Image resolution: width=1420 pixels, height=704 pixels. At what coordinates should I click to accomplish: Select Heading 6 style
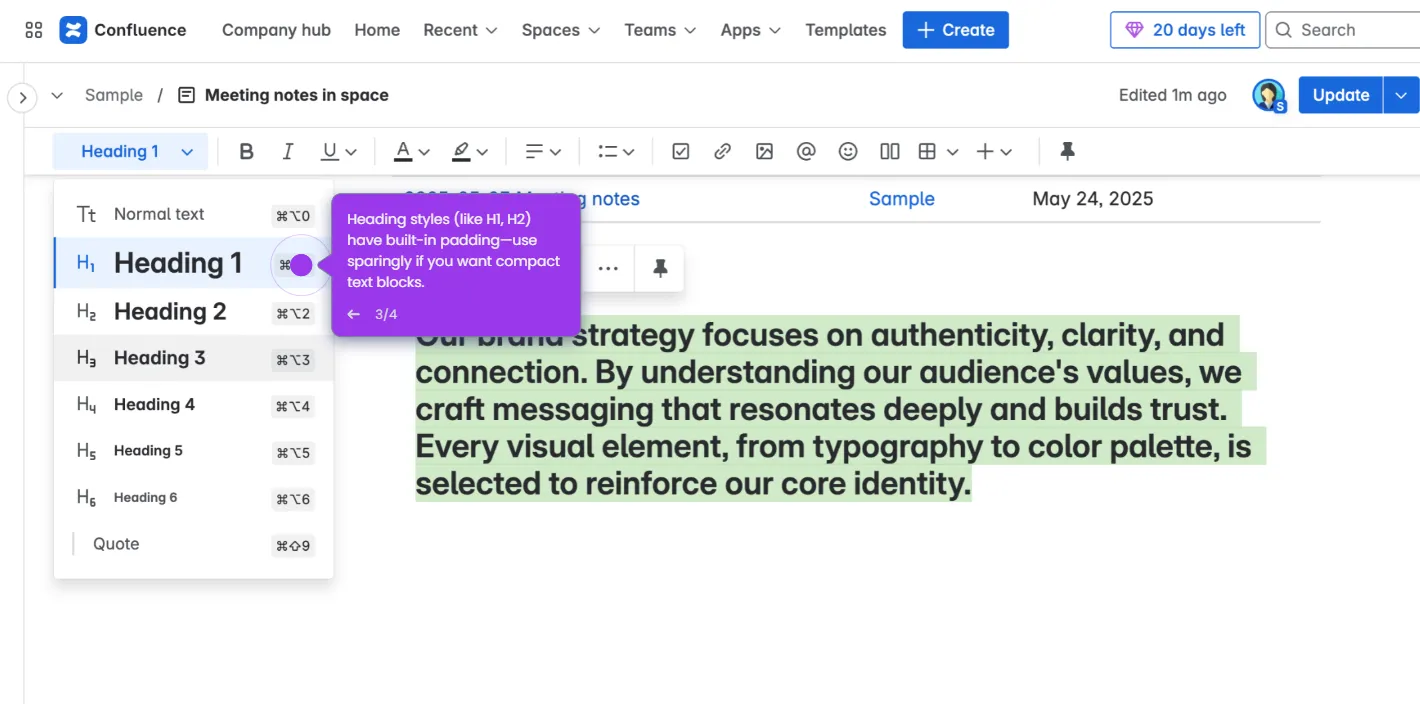194,498
